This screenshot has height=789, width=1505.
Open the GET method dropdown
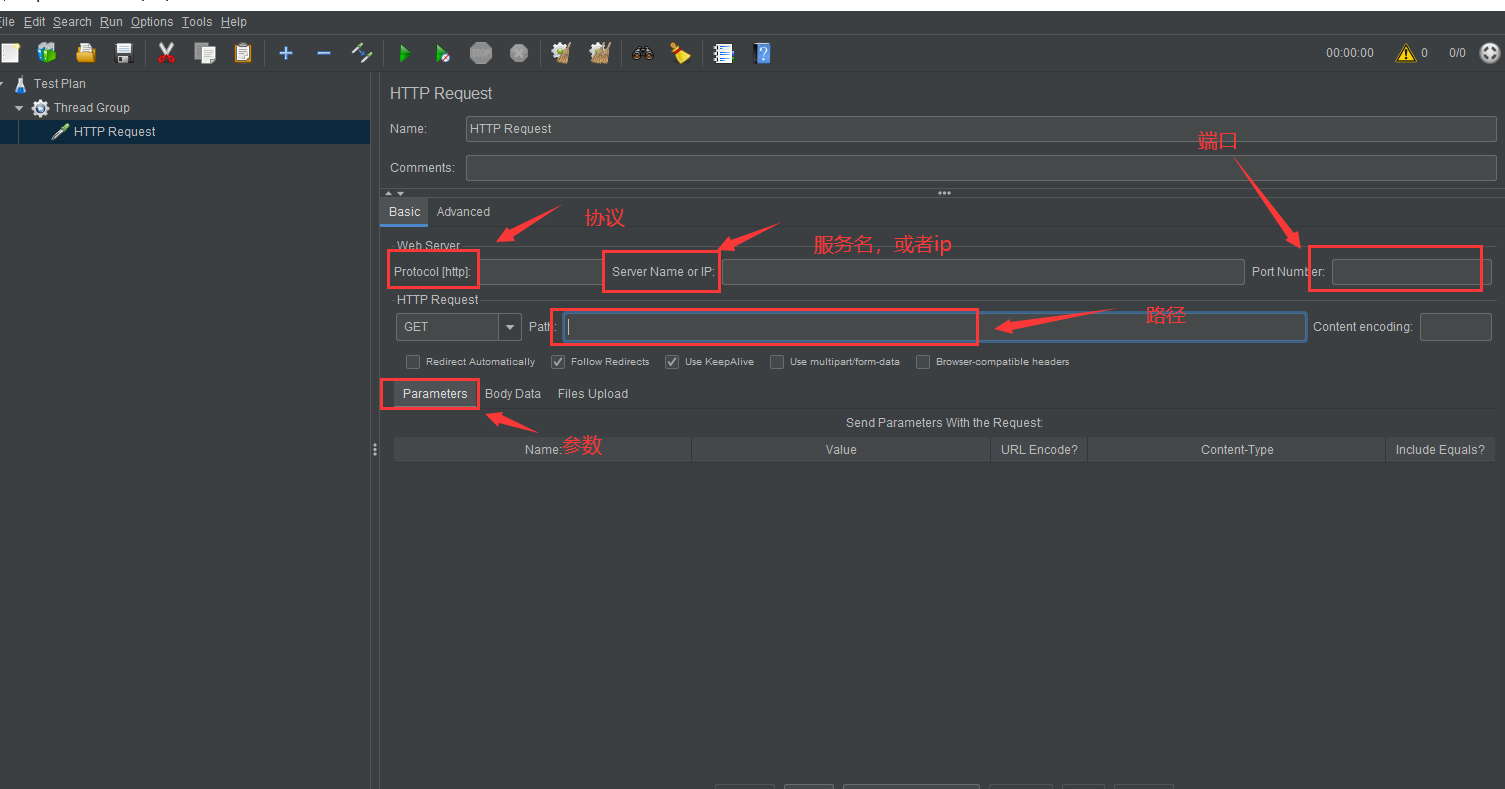click(x=510, y=327)
